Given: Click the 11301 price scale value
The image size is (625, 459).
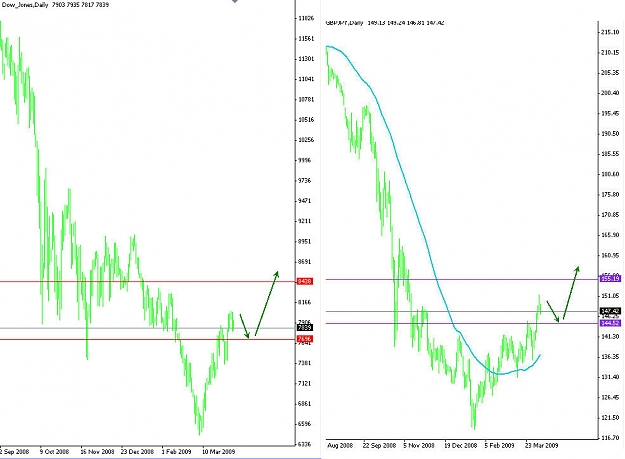Looking at the screenshot, I should tap(306, 59).
